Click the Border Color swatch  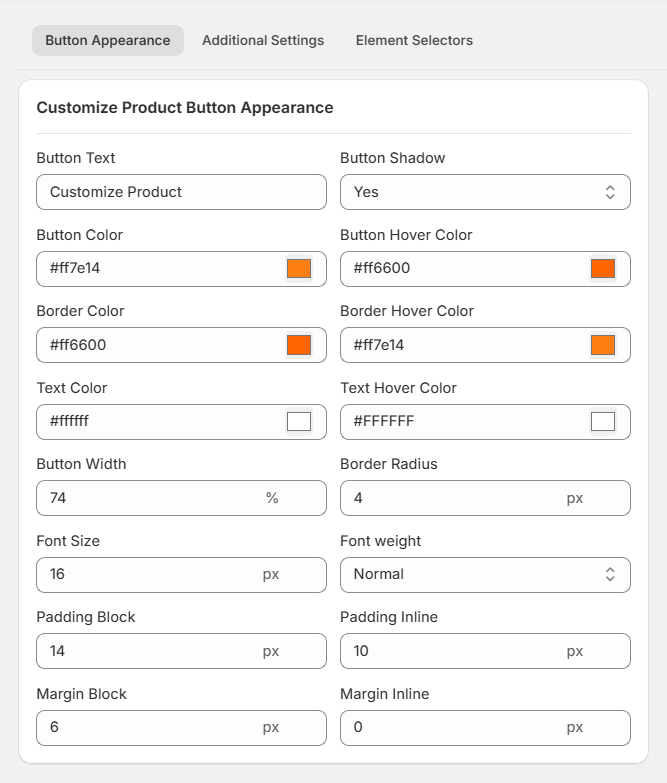point(299,345)
